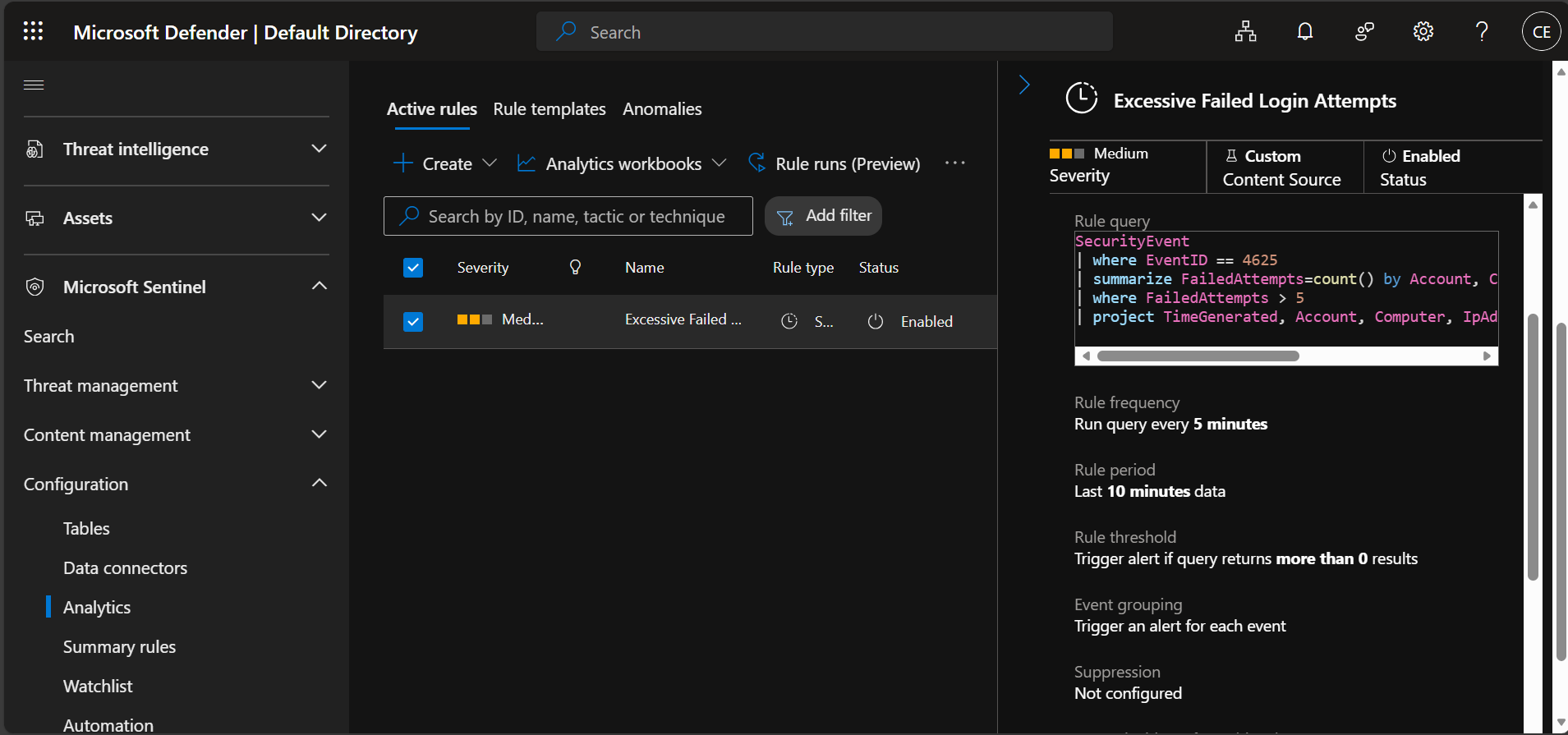Toggle the select-all rules checkbox

tap(413, 268)
